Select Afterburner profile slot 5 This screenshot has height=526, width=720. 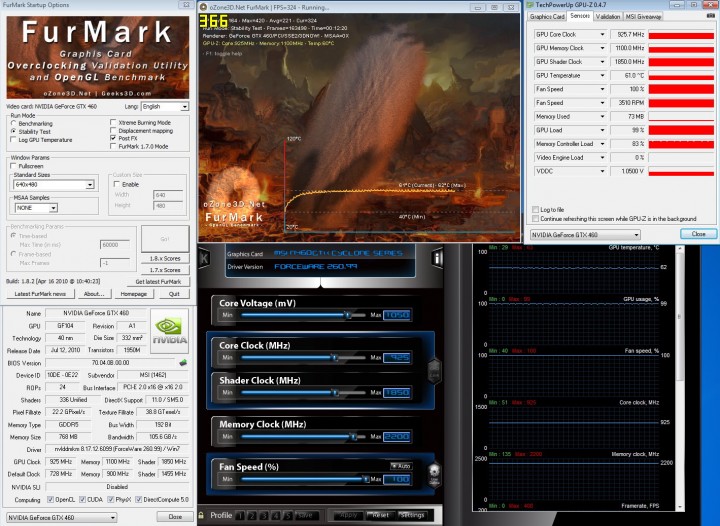tap(287, 515)
